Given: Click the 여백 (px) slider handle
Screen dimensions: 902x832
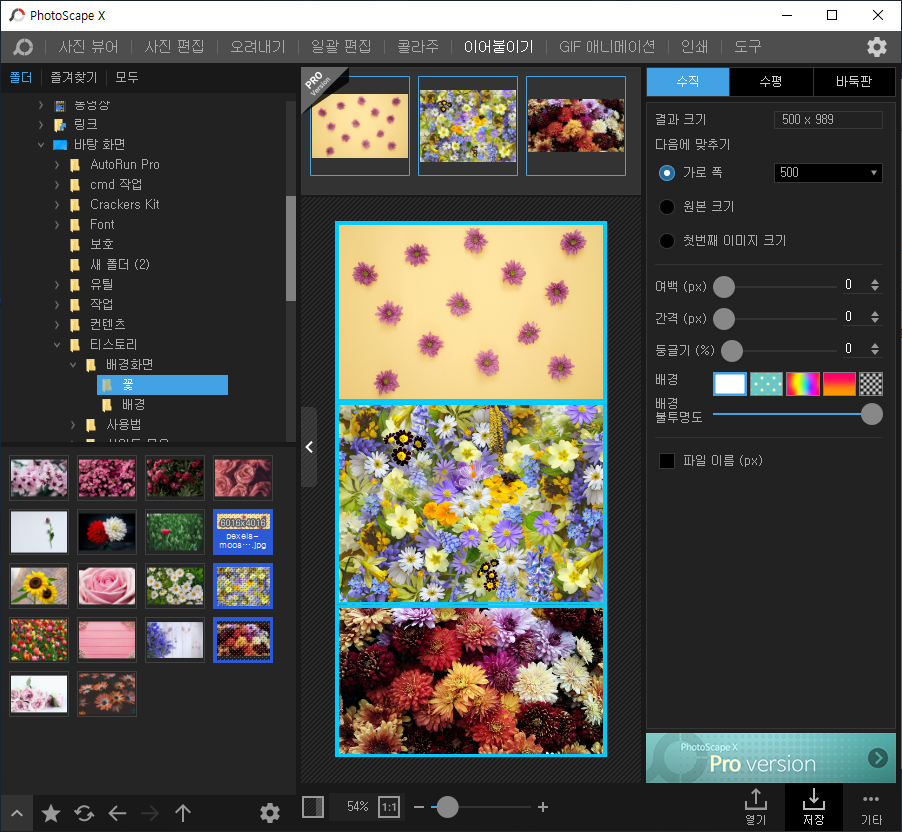Looking at the screenshot, I should [x=724, y=287].
